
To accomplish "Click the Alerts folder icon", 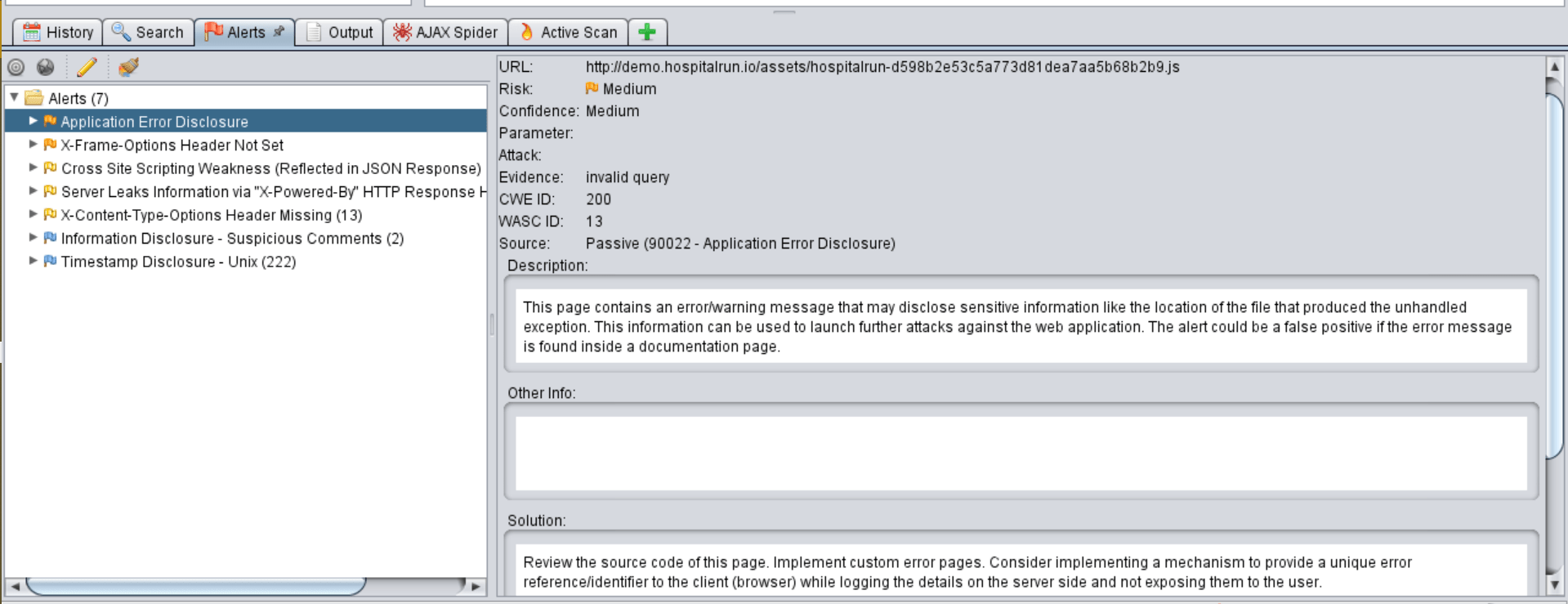I will (x=34, y=98).
